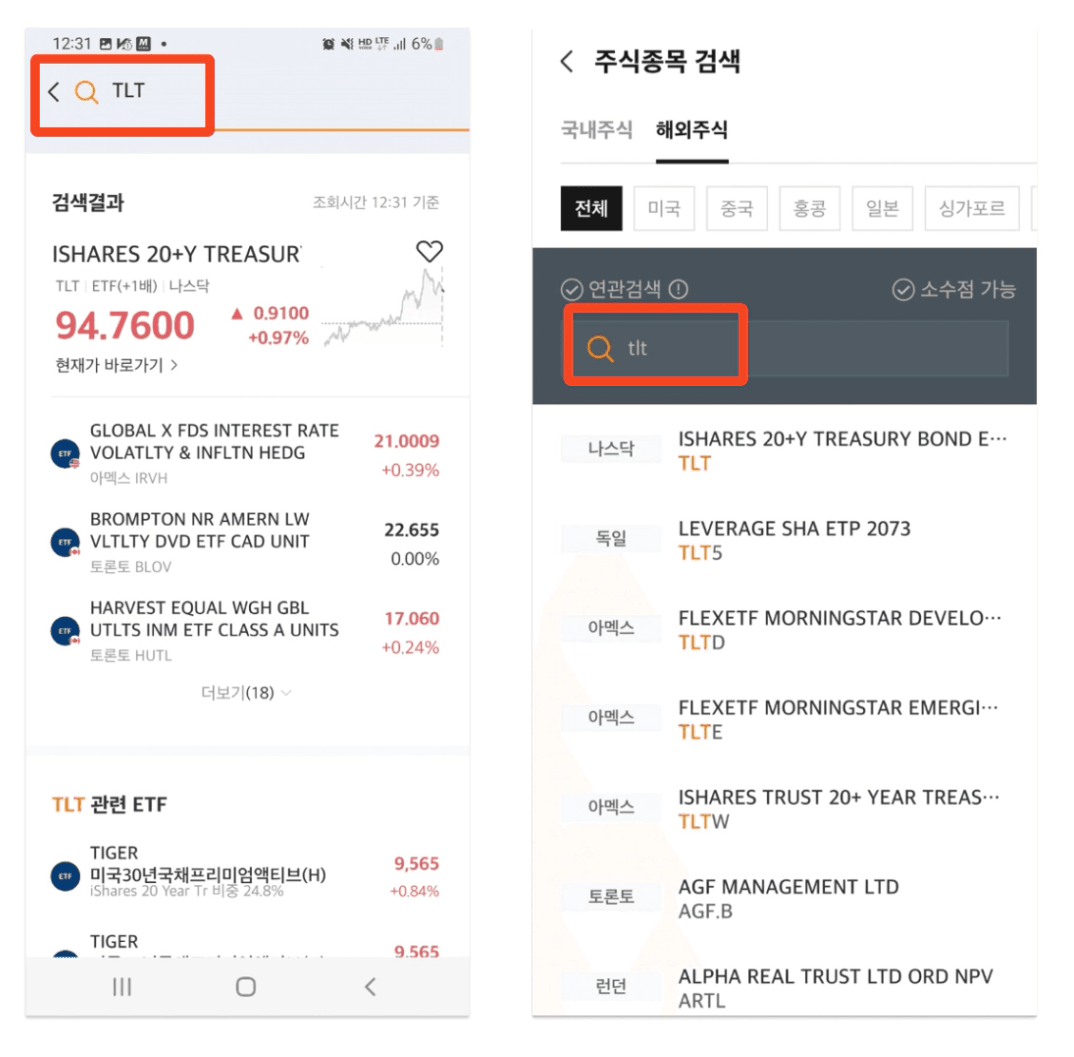Tap the tlt search input field
The image size is (1074, 1057).
point(790,348)
